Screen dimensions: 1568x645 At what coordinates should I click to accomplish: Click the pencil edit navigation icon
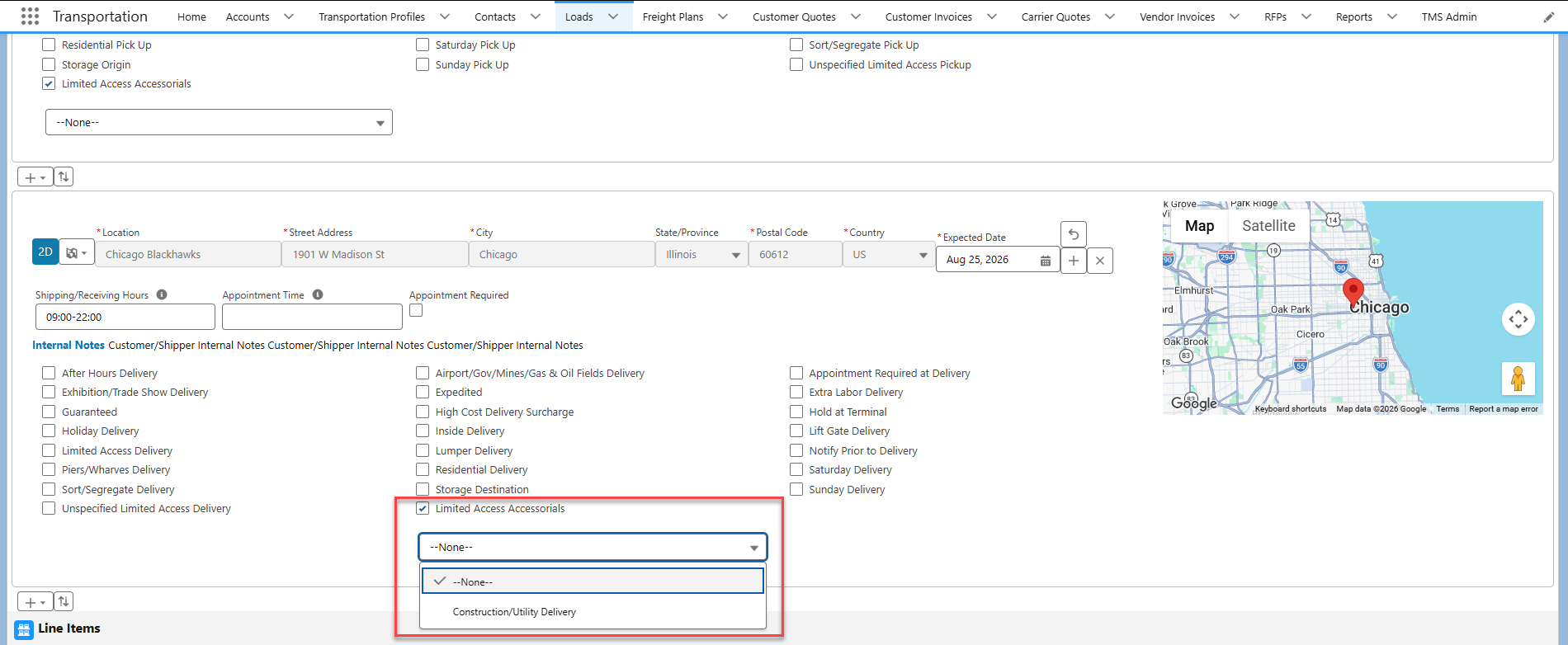tap(1548, 16)
